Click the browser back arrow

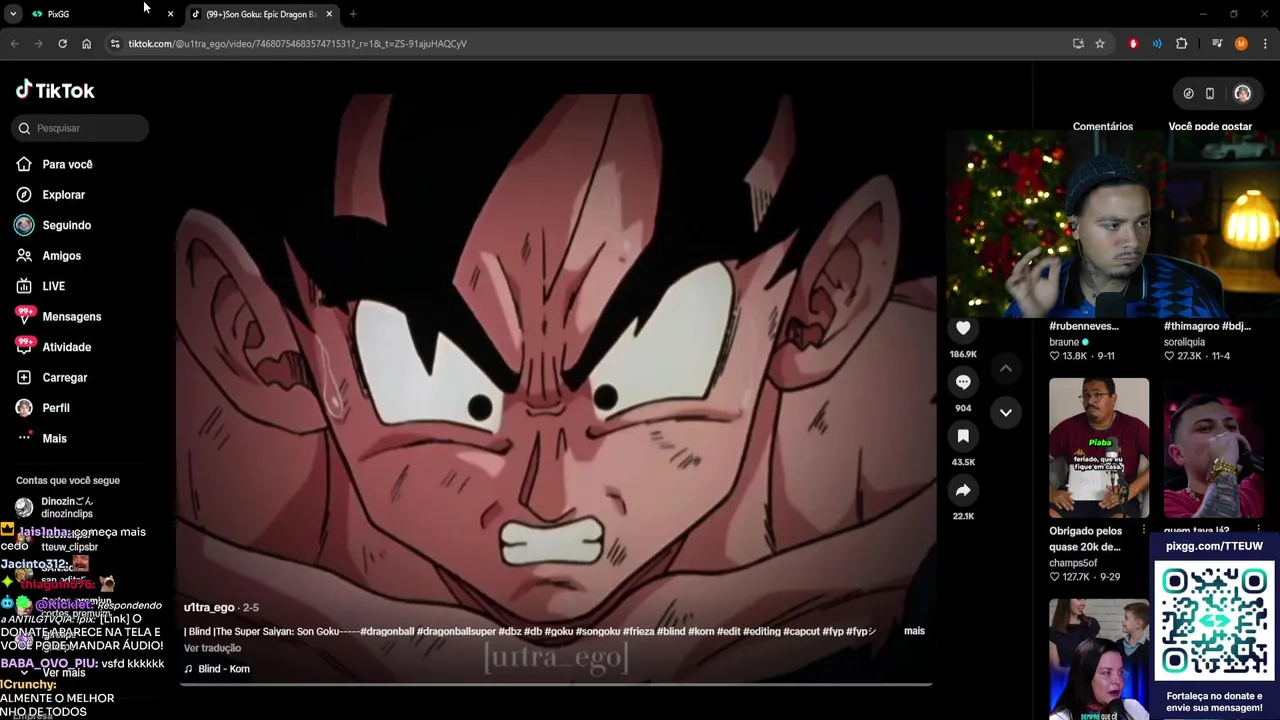[x=14, y=43]
